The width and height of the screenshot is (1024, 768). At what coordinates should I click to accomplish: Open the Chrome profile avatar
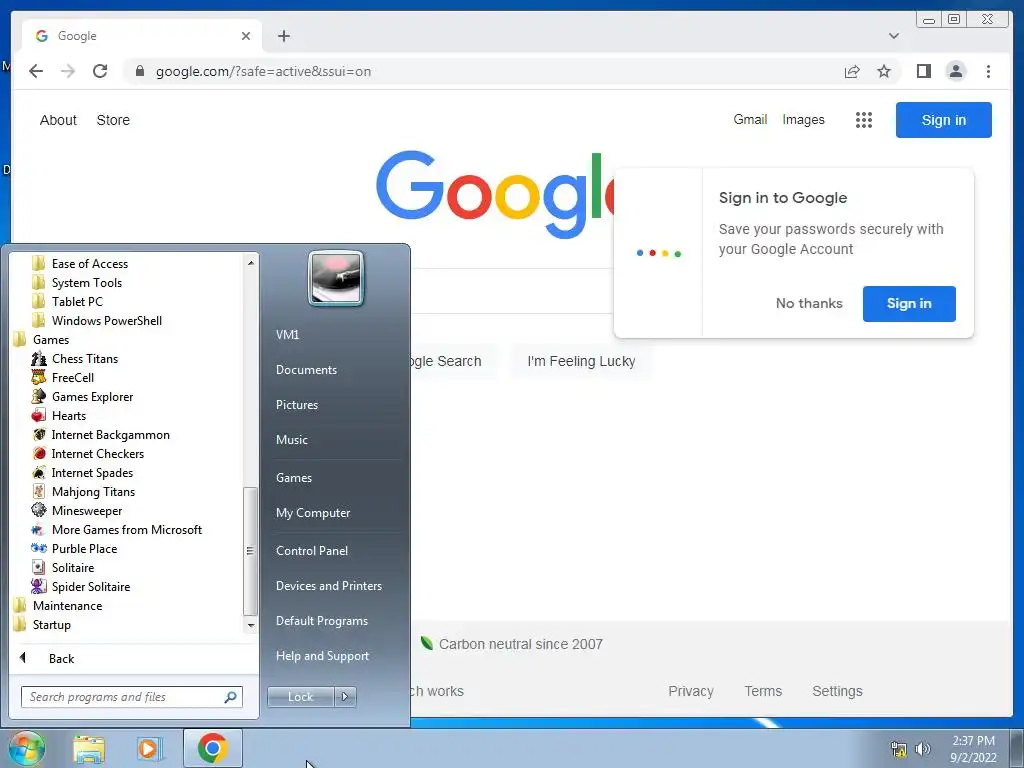(955, 71)
